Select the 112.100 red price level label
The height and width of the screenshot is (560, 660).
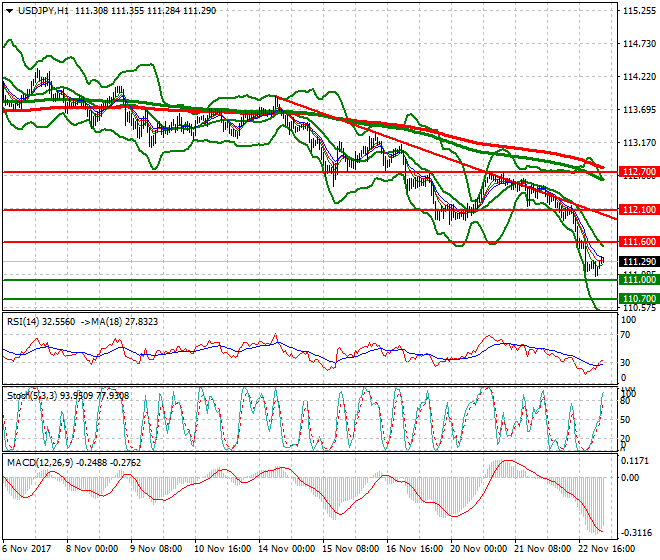tap(639, 210)
